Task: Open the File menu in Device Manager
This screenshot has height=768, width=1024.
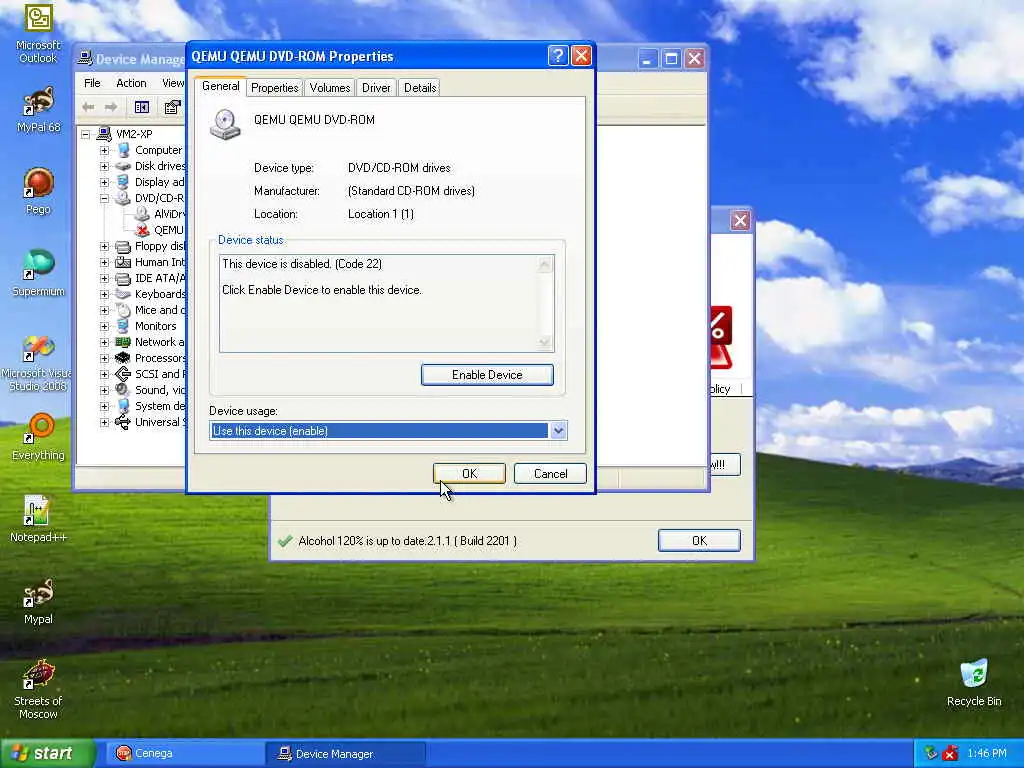Action: pos(92,83)
